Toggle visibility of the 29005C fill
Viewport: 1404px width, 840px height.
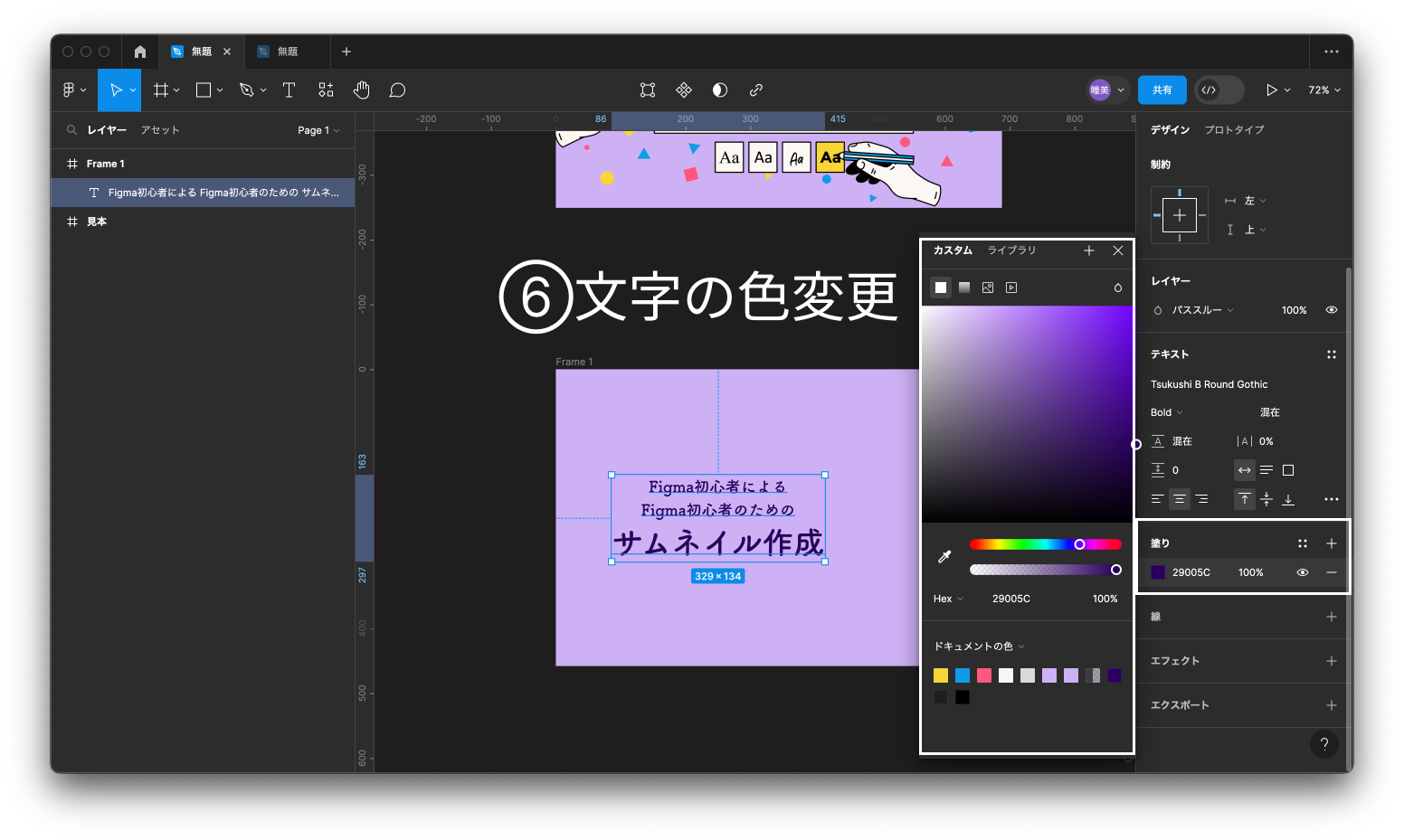coord(1303,572)
